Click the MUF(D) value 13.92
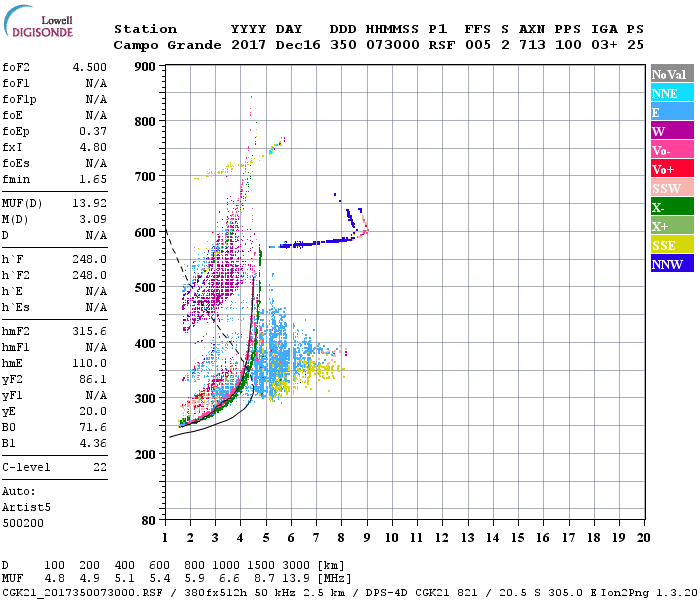Screen dimensions: 700x600 point(89,203)
